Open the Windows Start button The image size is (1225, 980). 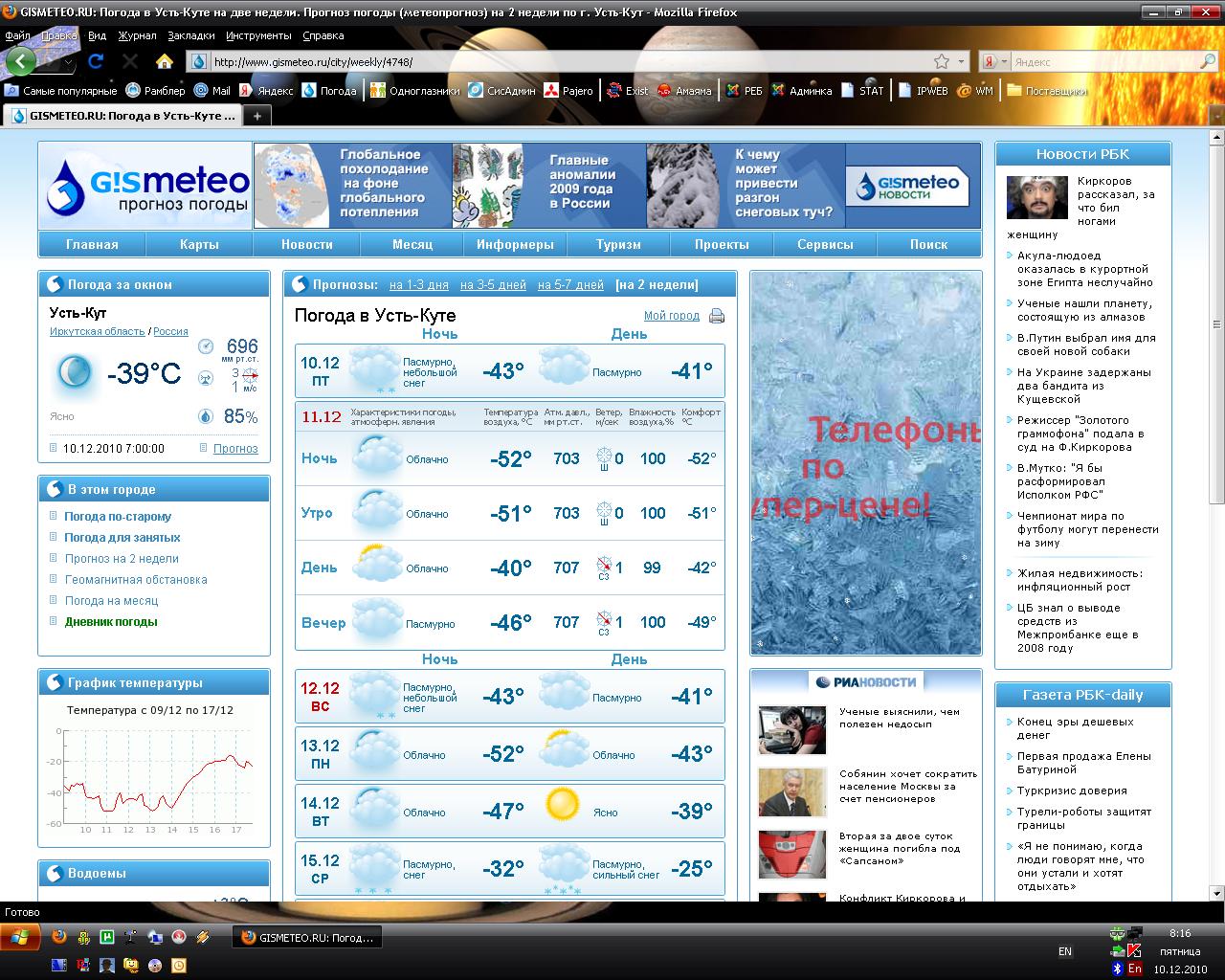point(20,937)
